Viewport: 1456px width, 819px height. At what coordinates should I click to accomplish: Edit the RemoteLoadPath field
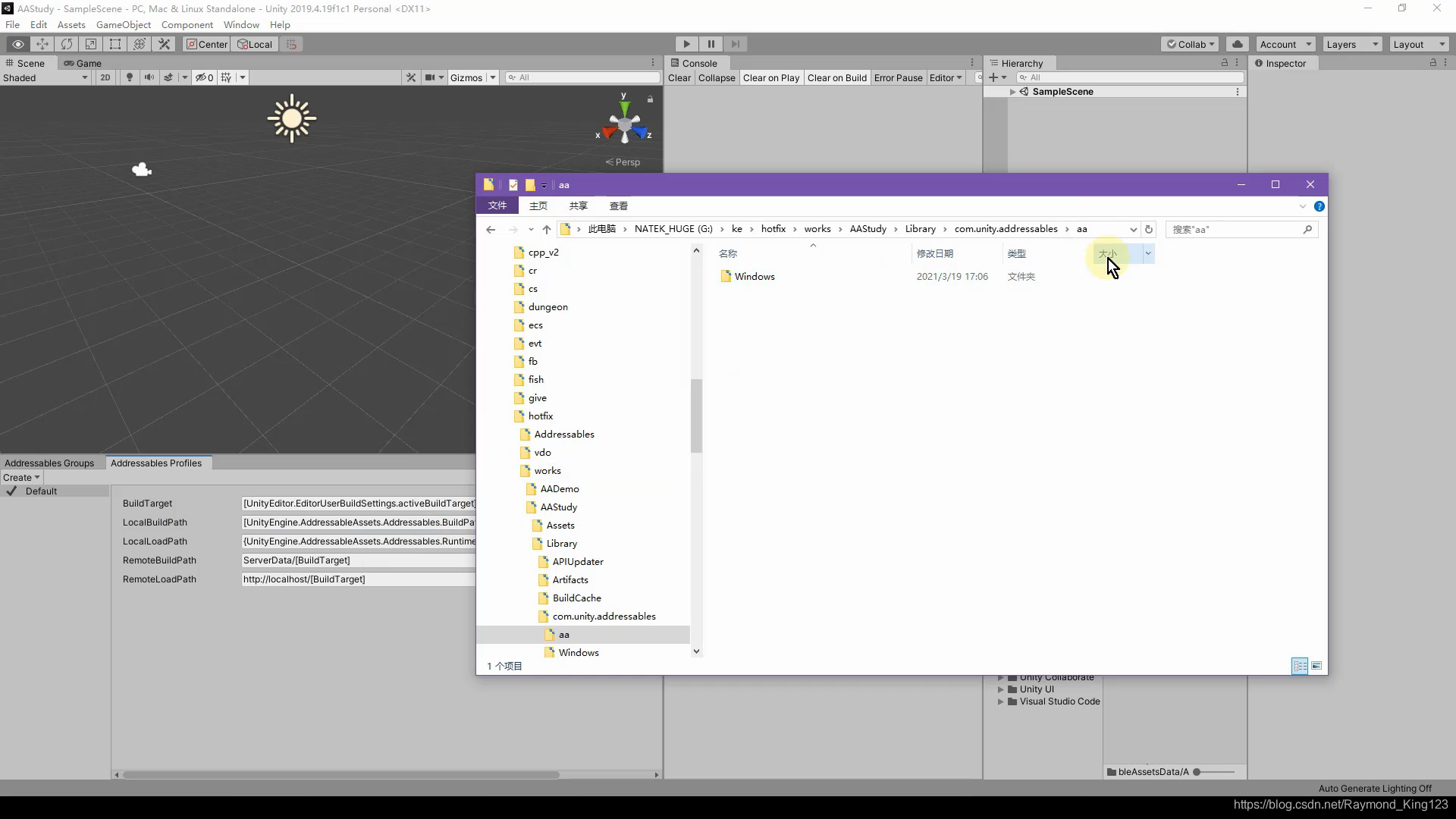(x=358, y=579)
